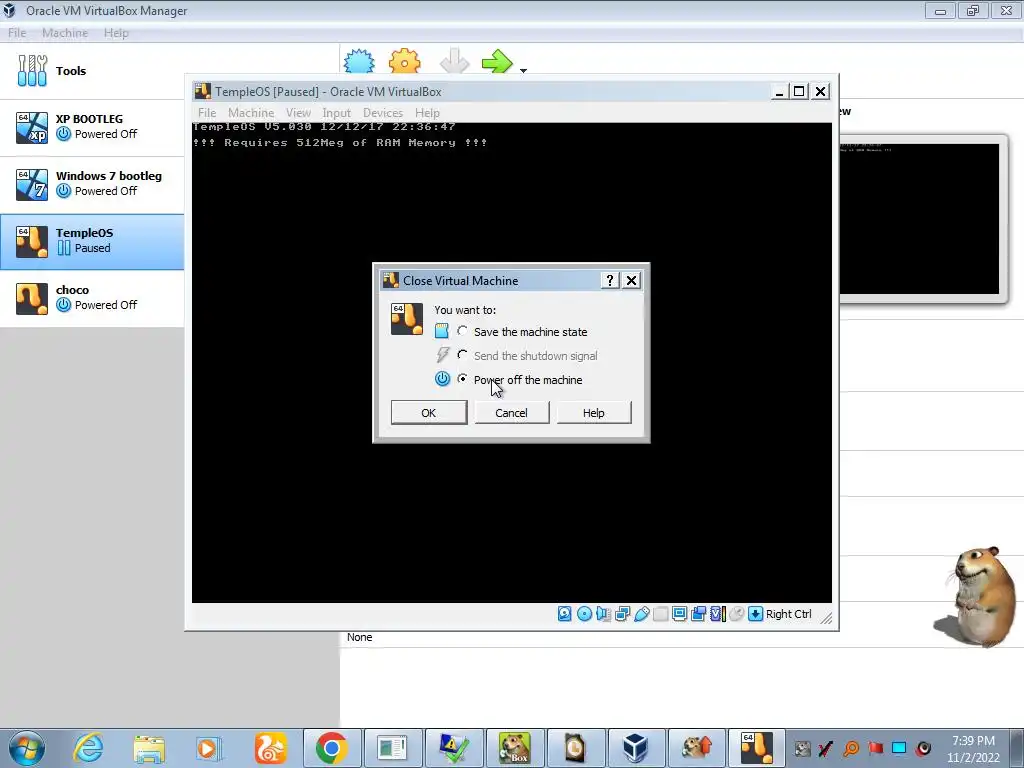Screen dimensions: 1024x768
Task: Select the XP BOOTLEG virtual machine
Action: (92, 127)
